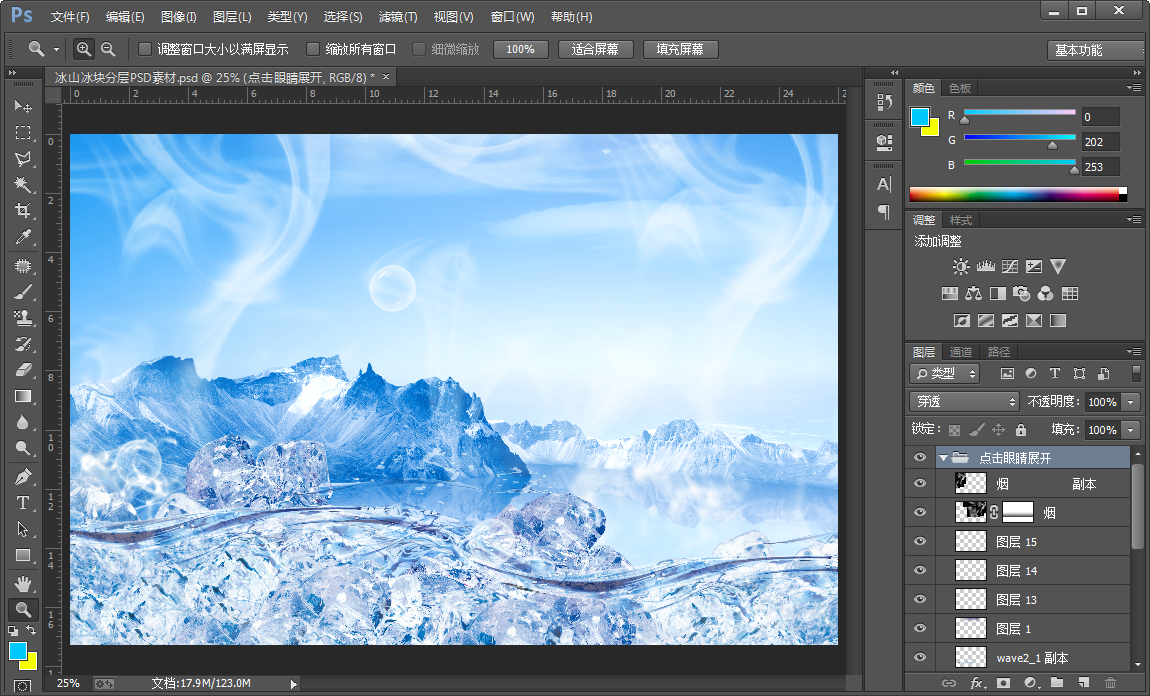Select the Eraser tool
The height and width of the screenshot is (696, 1150).
23,370
